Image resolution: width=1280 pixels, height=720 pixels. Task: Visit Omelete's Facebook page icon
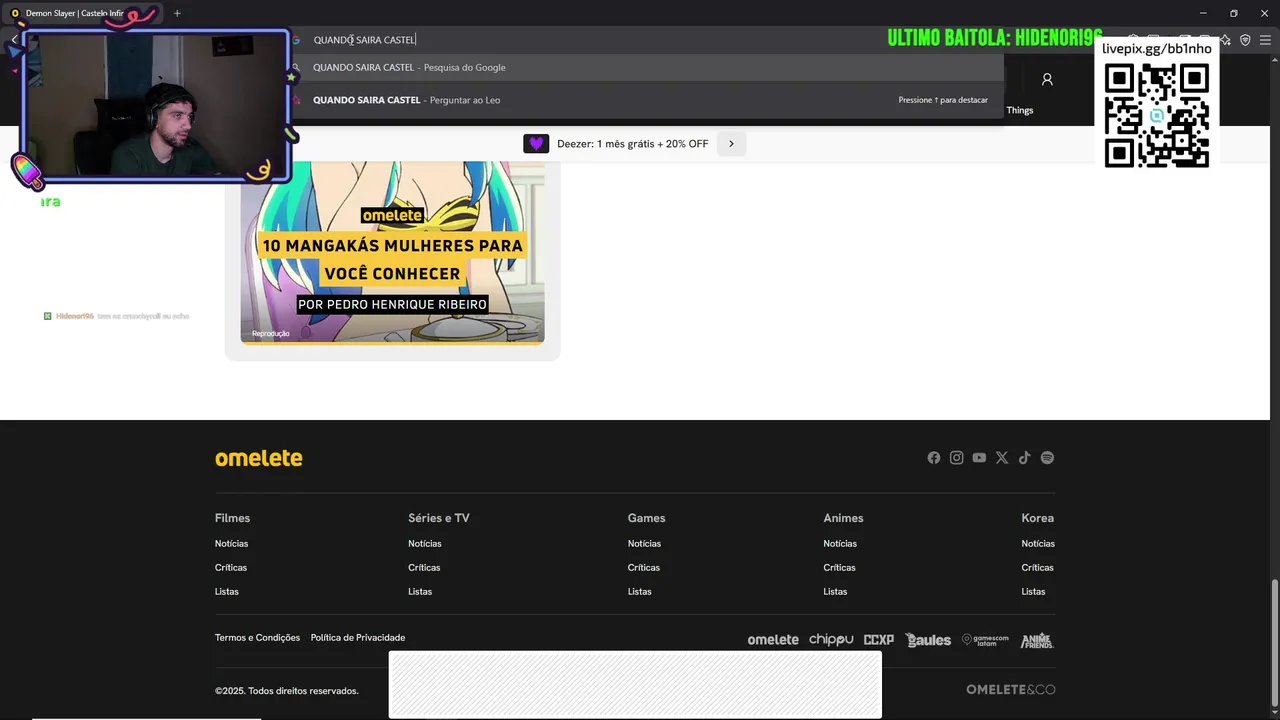coord(934,458)
